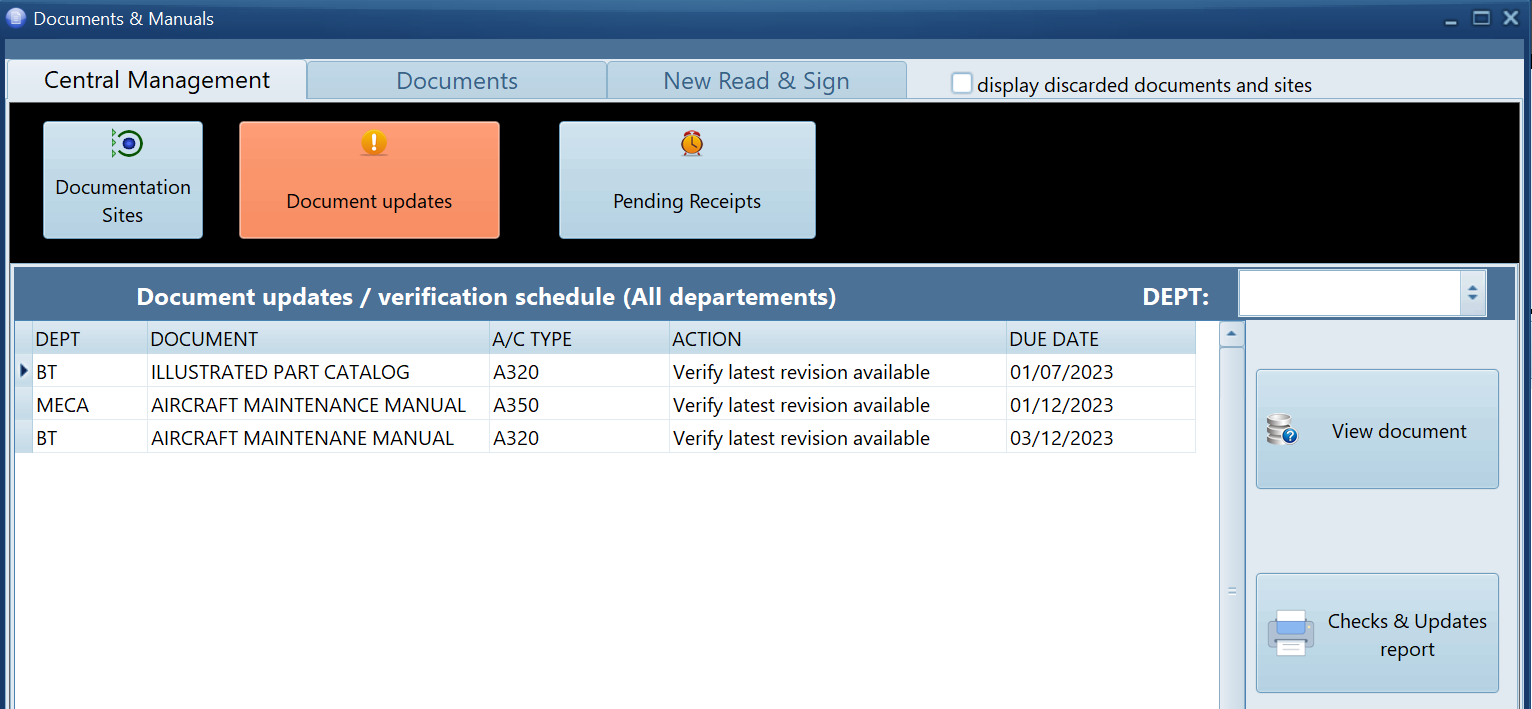
Task: Close the Documents & Manuals window
Action: tap(1511, 18)
